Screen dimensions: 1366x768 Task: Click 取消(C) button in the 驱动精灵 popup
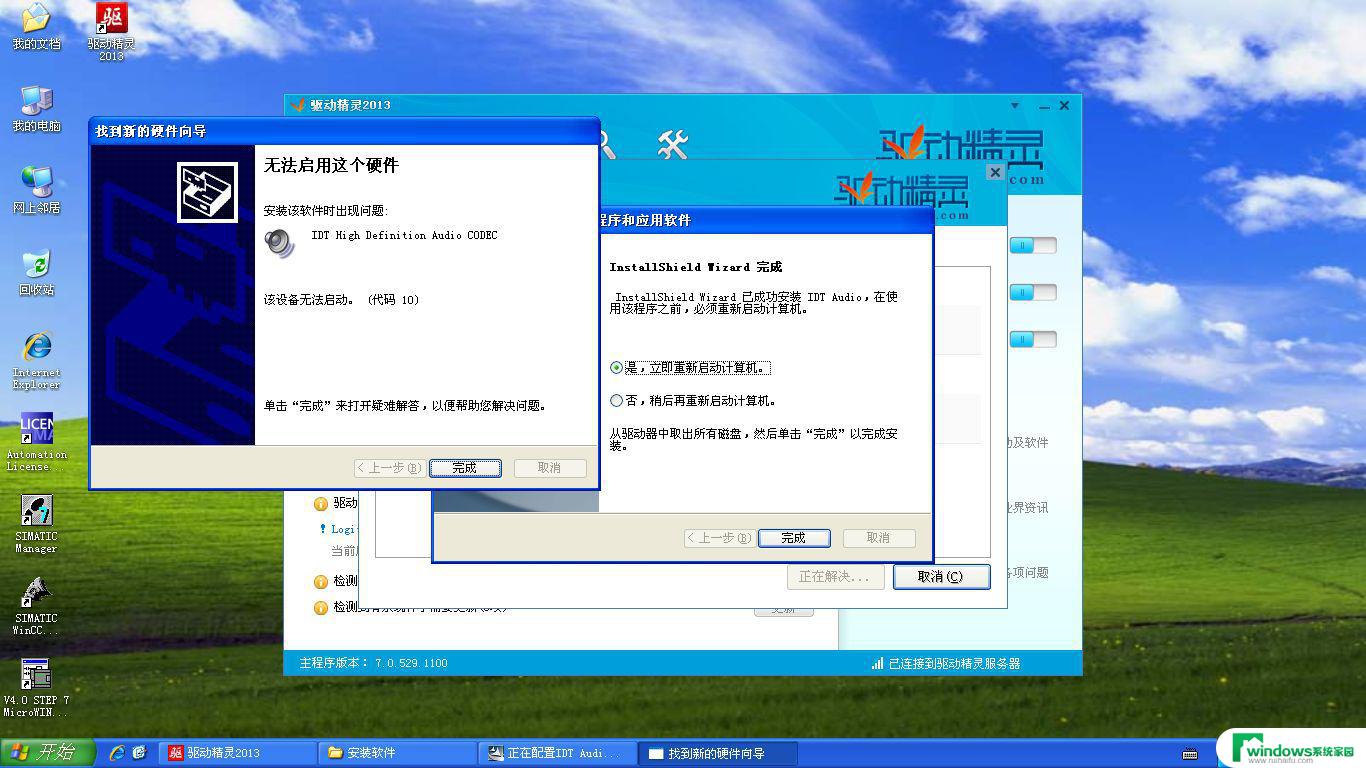click(x=941, y=577)
